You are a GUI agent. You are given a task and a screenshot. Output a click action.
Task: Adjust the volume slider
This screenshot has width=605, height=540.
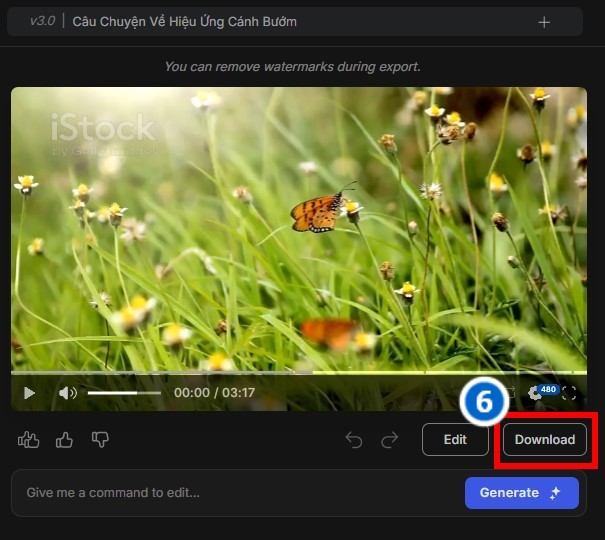click(x=124, y=393)
